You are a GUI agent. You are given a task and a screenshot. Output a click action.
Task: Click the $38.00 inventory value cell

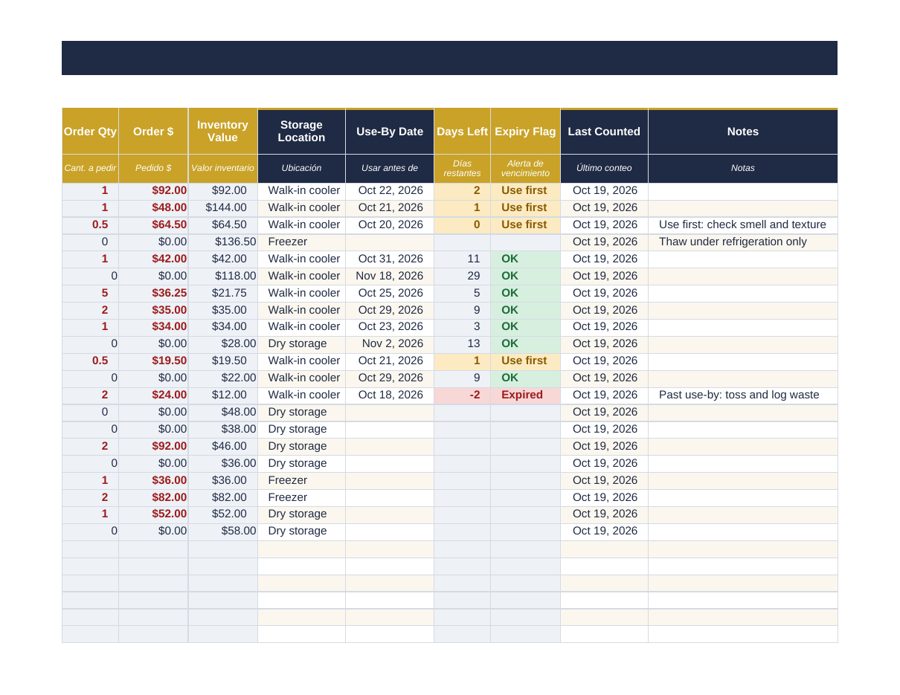point(223,429)
